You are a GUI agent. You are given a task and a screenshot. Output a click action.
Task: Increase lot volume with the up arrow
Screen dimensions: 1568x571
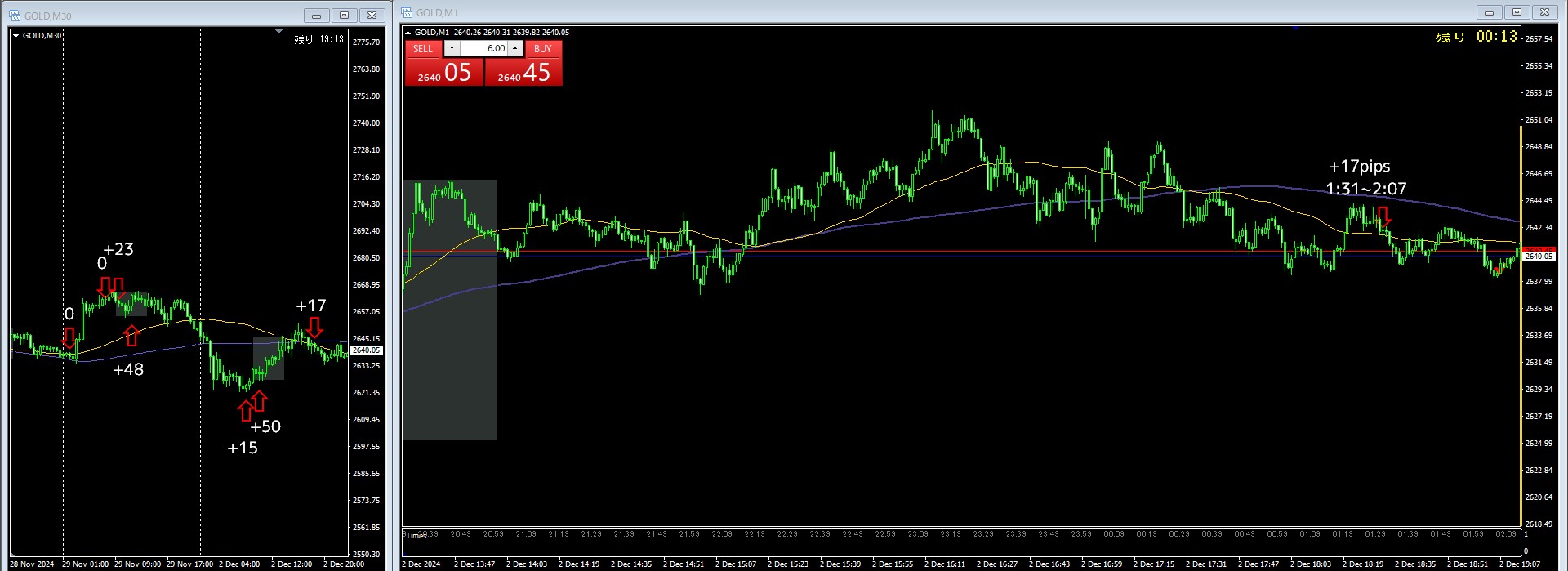tap(514, 48)
